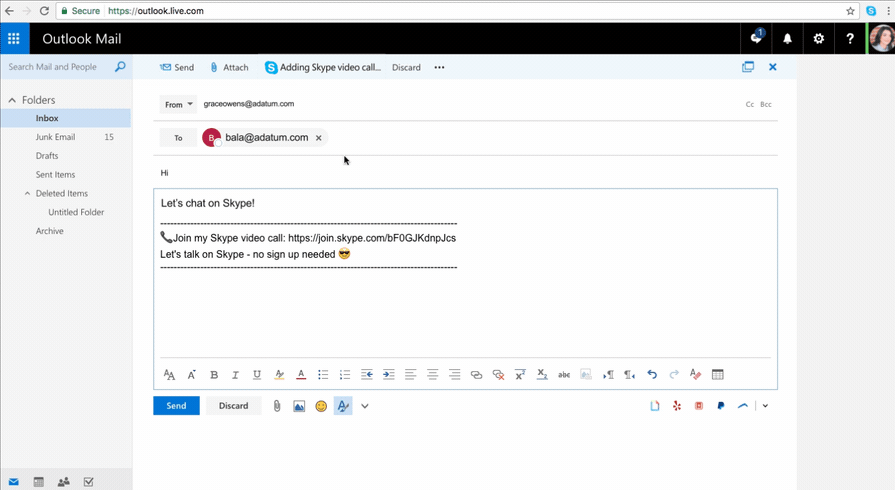895x490 pixels.
Task: Open the font size picker
Action: 192,375
